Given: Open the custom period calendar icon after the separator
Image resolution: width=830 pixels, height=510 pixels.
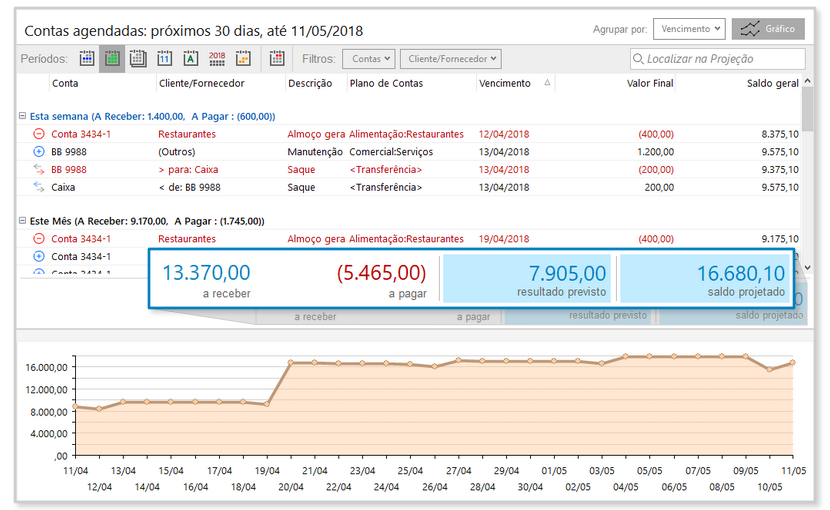Looking at the screenshot, I should click(277, 59).
